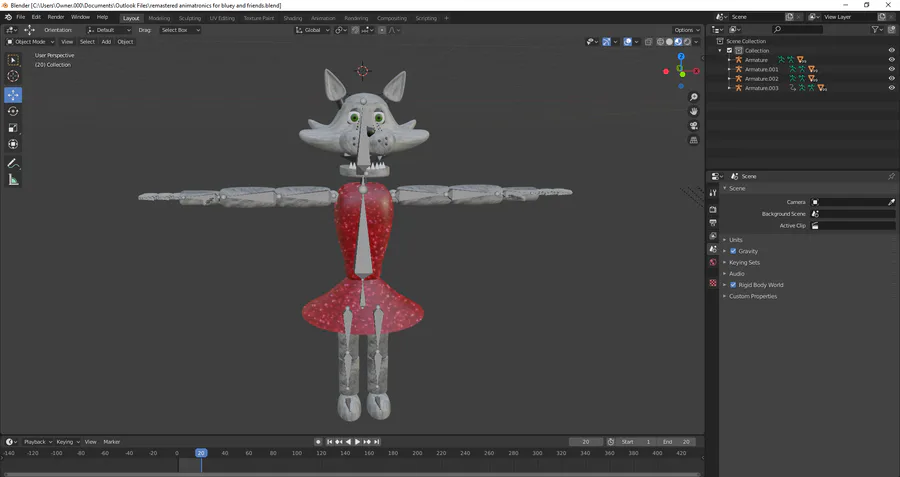The width and height of the screenshot is (900, 477).
Task: Select the Annotate tool
Action: tap(13, 164)
